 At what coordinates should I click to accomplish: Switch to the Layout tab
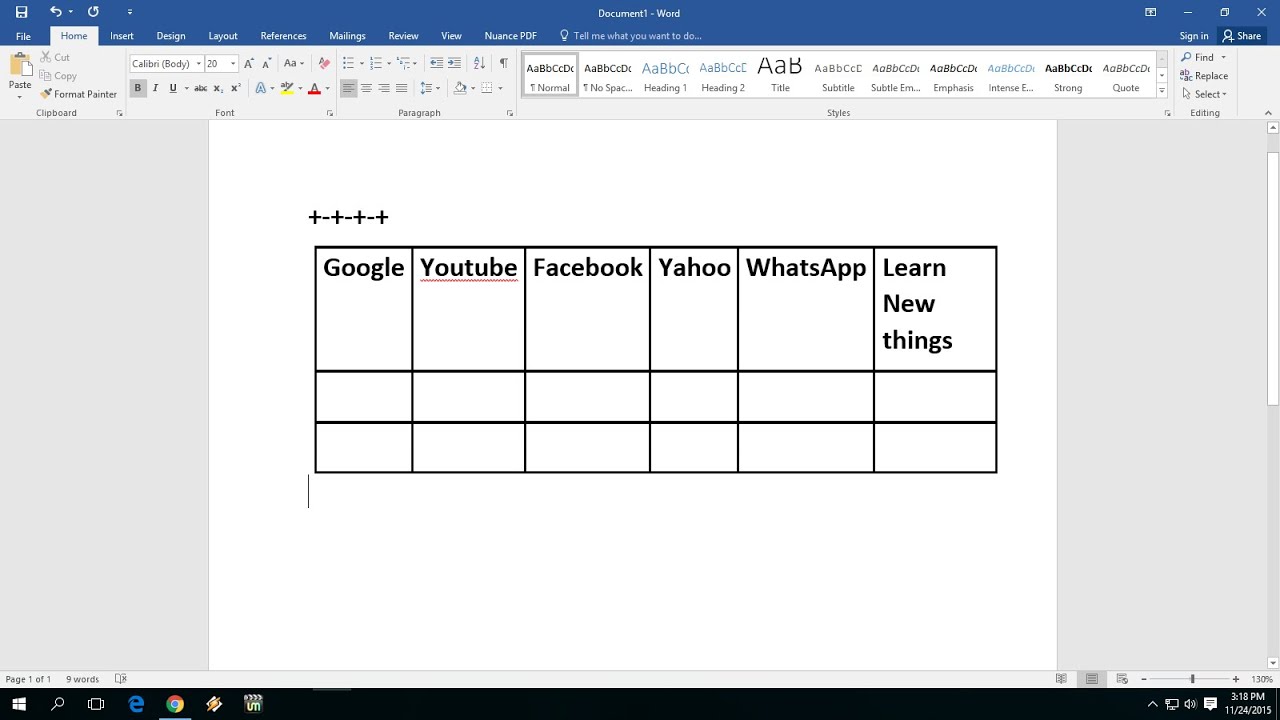[x=223, y=36]
